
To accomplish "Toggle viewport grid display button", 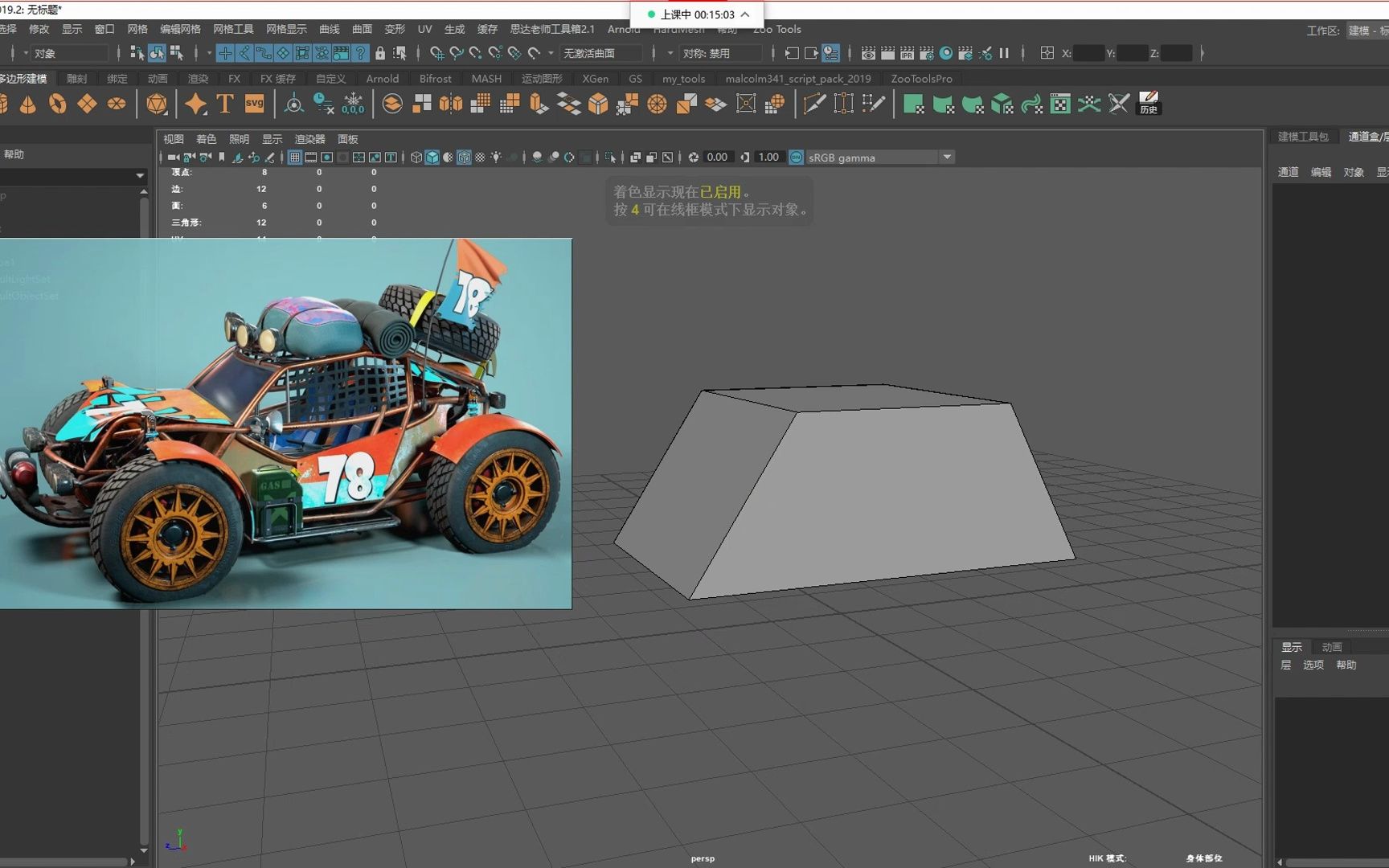I will point(295,158).
